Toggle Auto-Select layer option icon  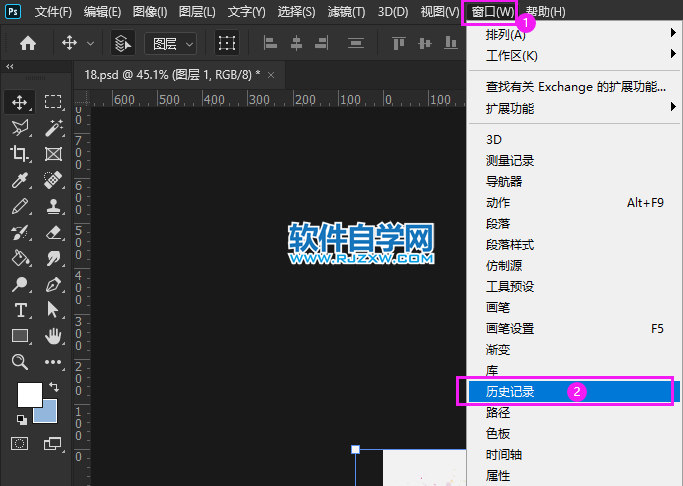point(123,43)
